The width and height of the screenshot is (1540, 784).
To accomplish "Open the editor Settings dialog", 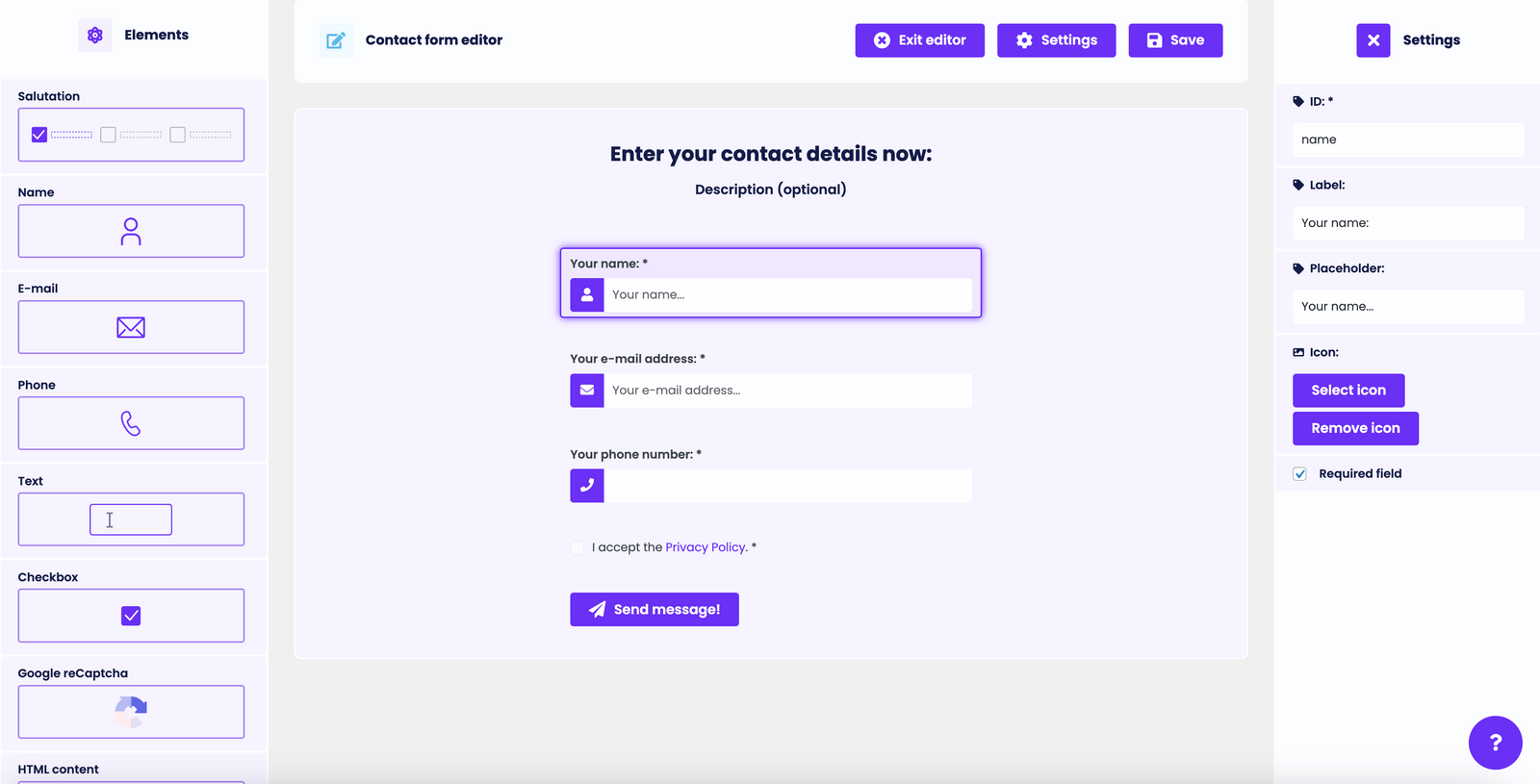I will tap(1056, 39).
